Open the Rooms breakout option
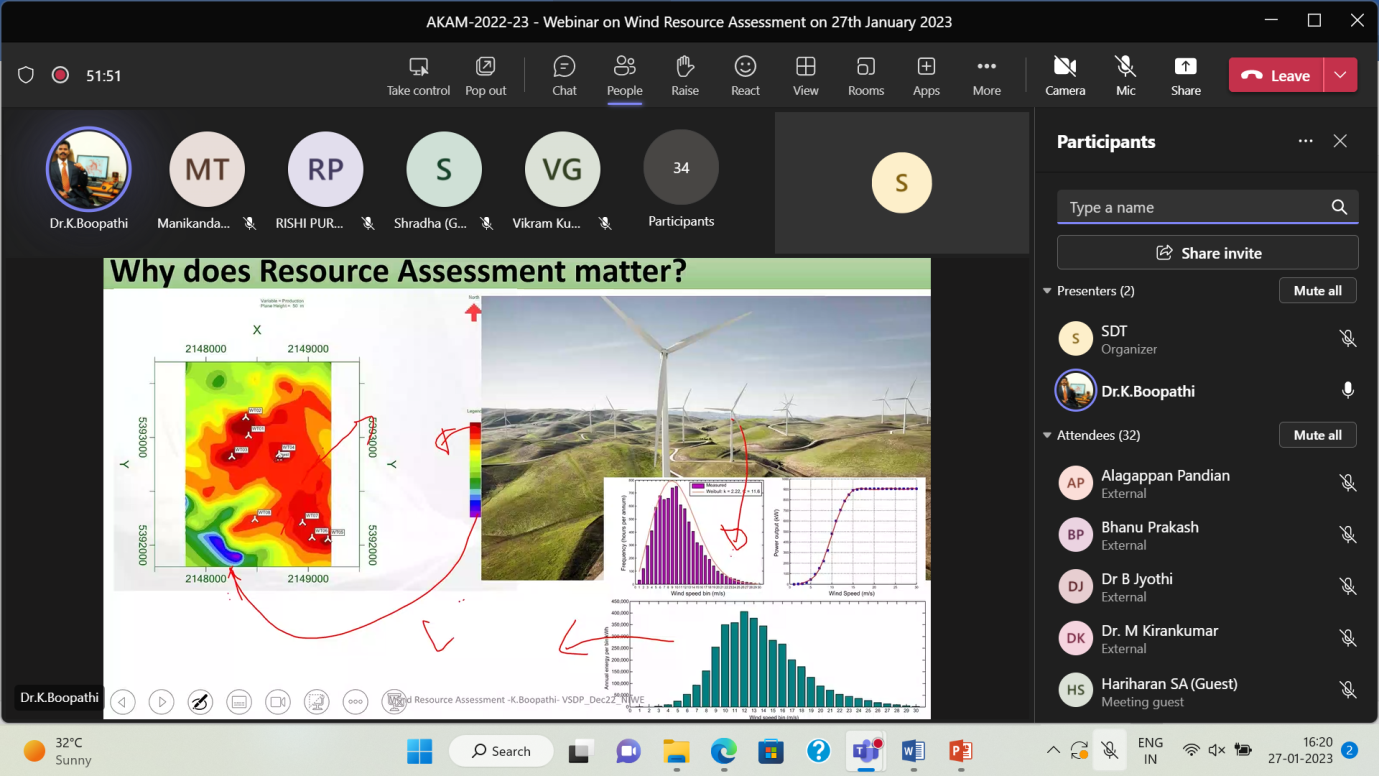Screen dimensions: 1379x776 (866, 76)
